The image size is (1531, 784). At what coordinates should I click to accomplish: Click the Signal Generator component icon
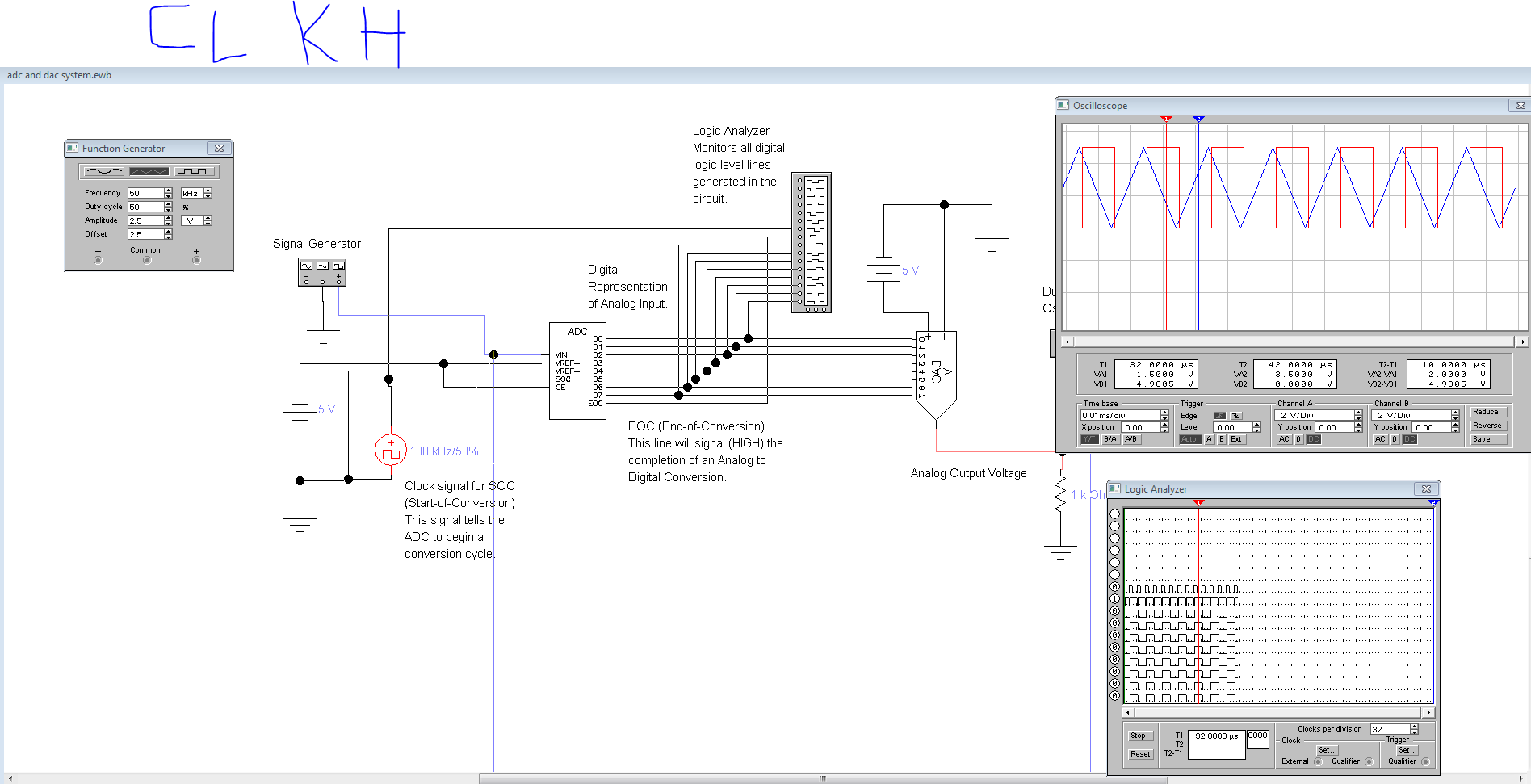pos(322,273)
